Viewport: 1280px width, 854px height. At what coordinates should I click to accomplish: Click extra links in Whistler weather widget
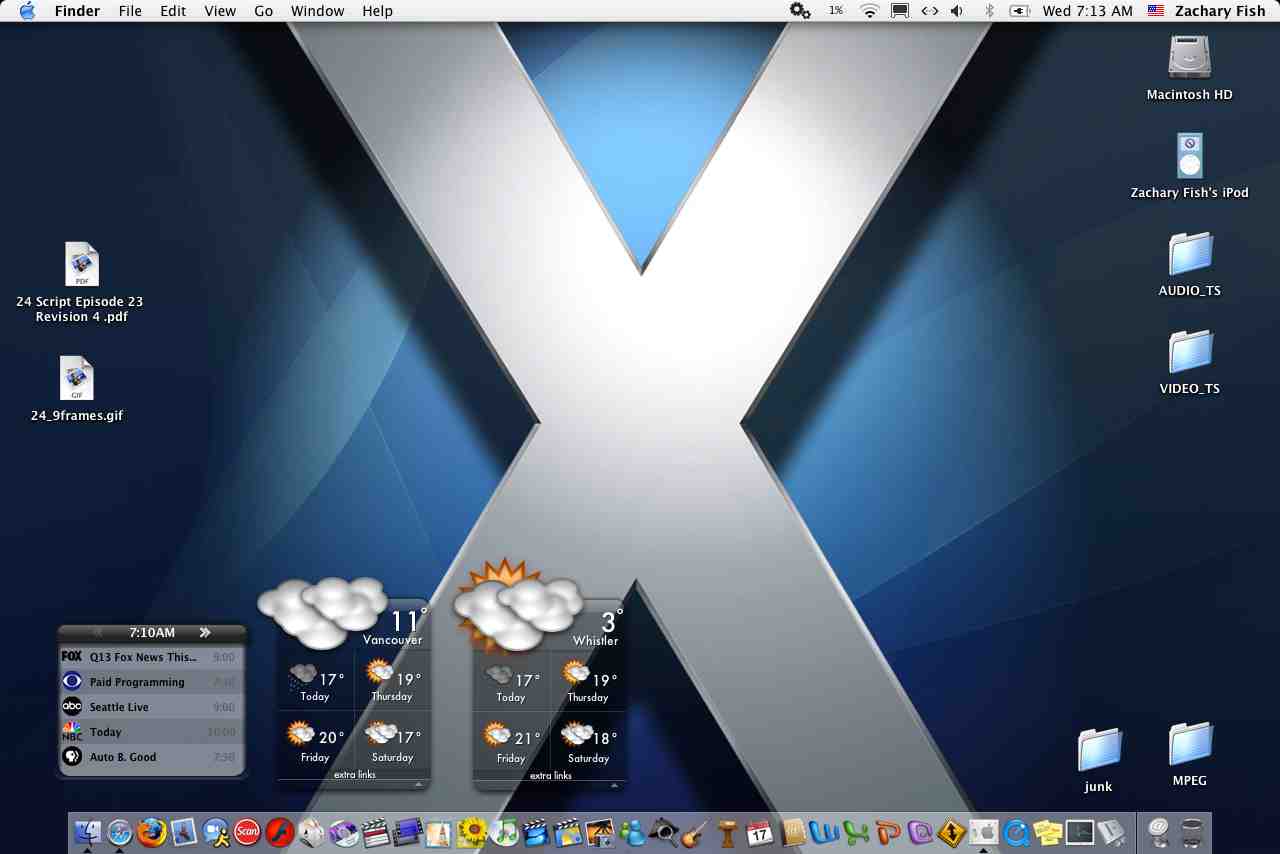[550, 776]
